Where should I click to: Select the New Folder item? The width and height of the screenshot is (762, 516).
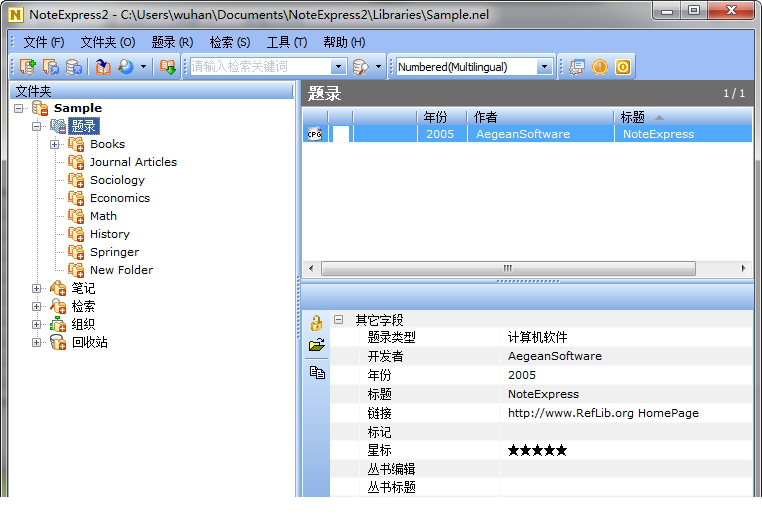[x=121, y=270]
